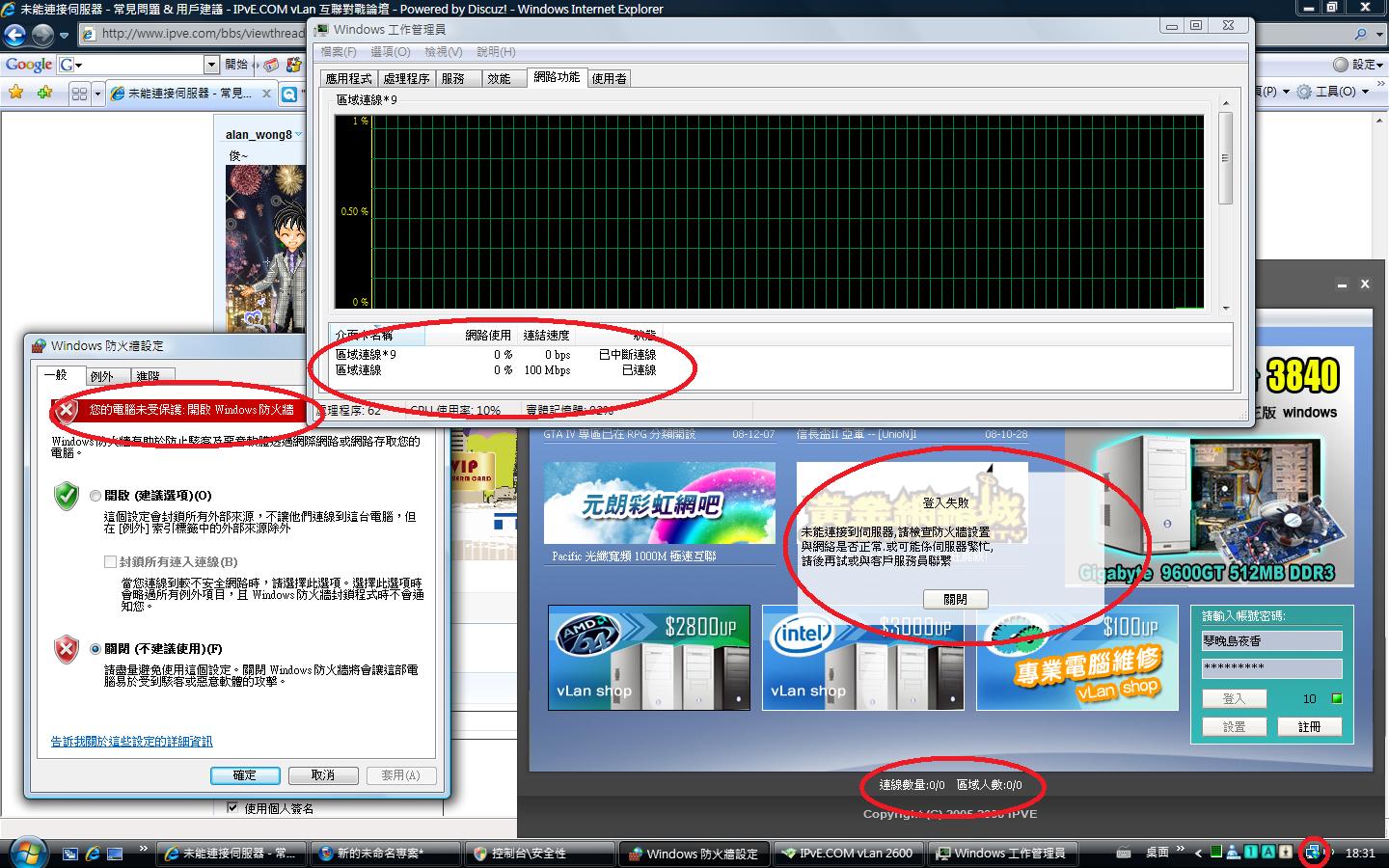
Task: Toggle 使用個人簽名 checkbox
Action: click(x=232, y=808)
